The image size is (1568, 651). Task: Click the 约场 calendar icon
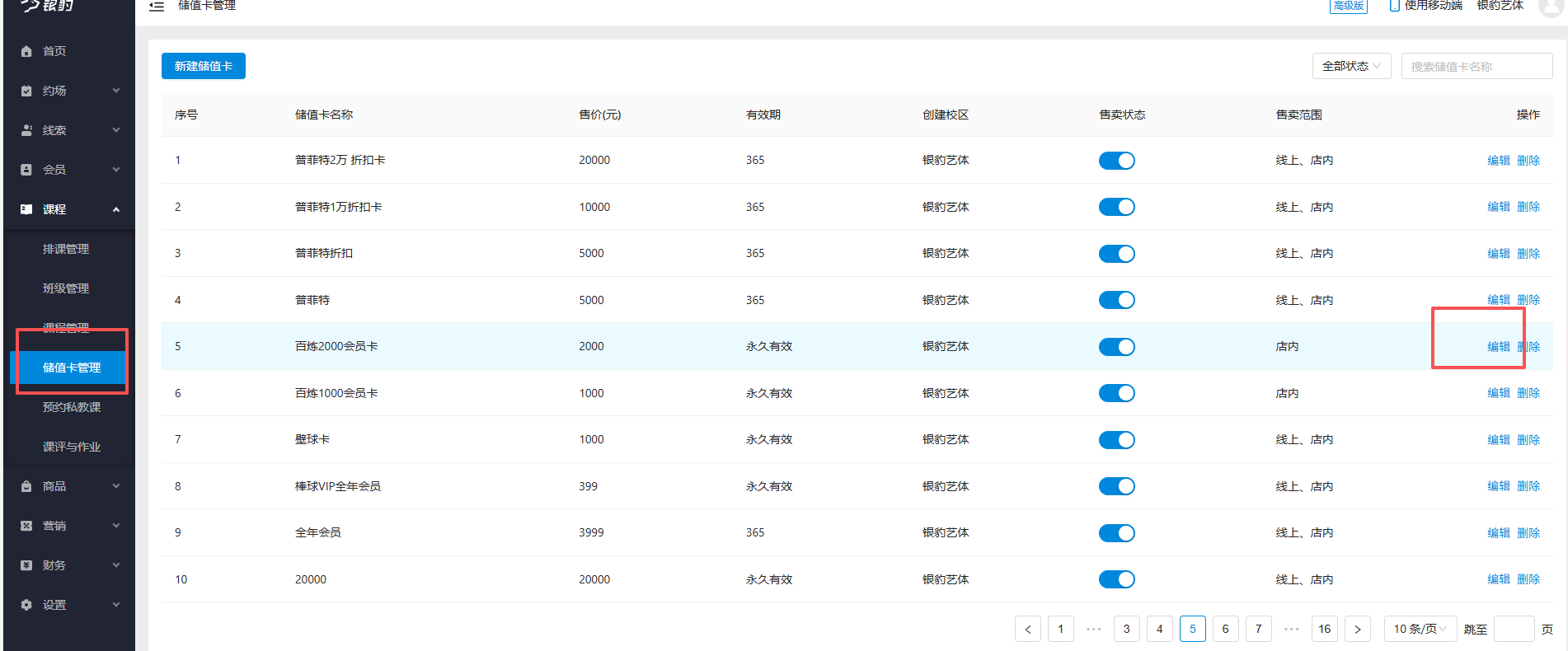pyautogui.click(x=26, y=91)
